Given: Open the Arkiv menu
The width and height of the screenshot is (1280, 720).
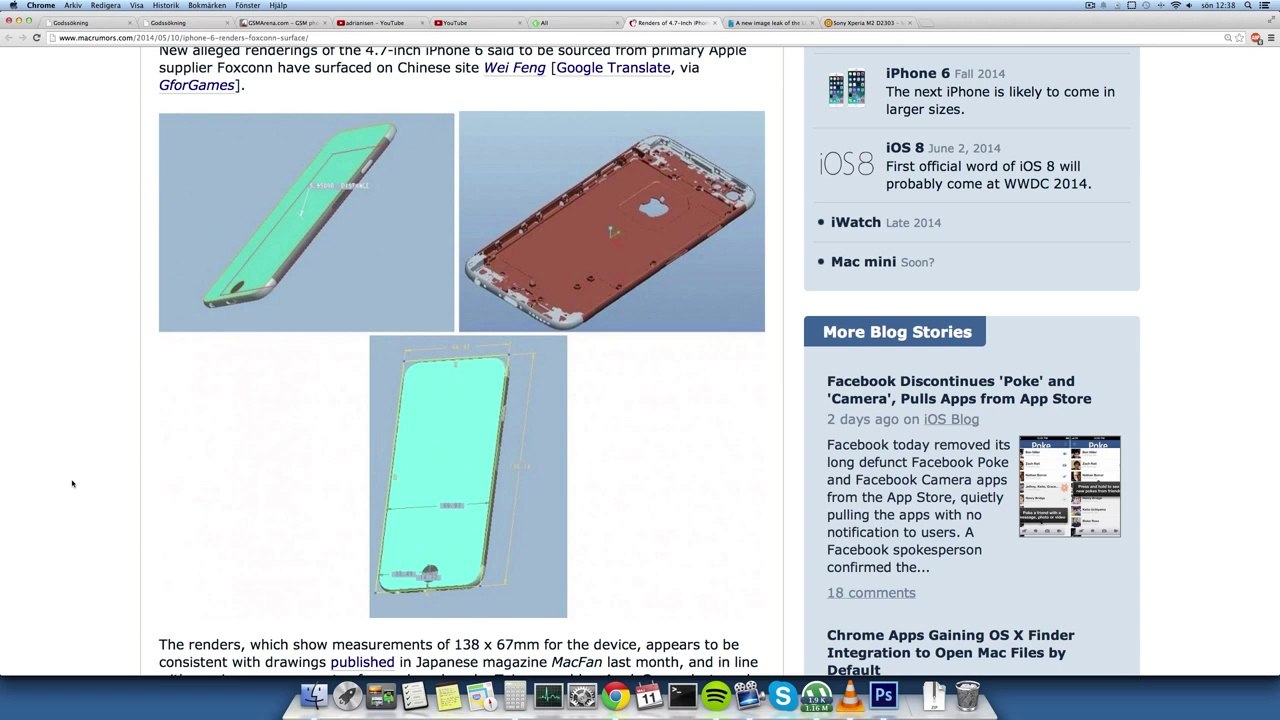Looking at the screenshot, I should [73, 5].
